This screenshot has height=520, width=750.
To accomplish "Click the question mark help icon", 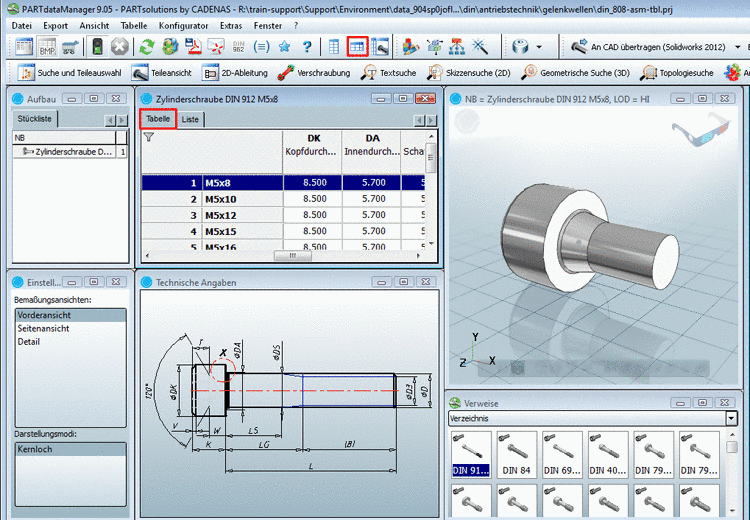I will (308, 47).
